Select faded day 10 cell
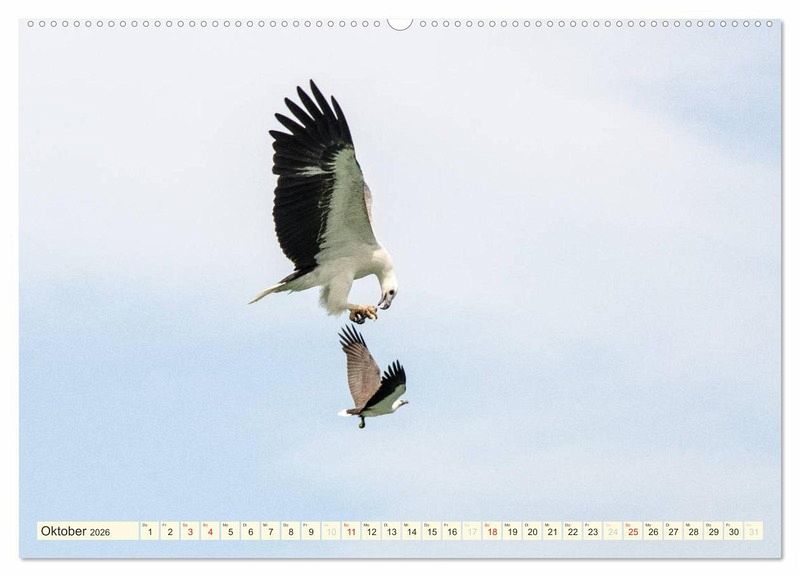The width and height of the screenshot is (800, 577). click(x=331, y=531)
